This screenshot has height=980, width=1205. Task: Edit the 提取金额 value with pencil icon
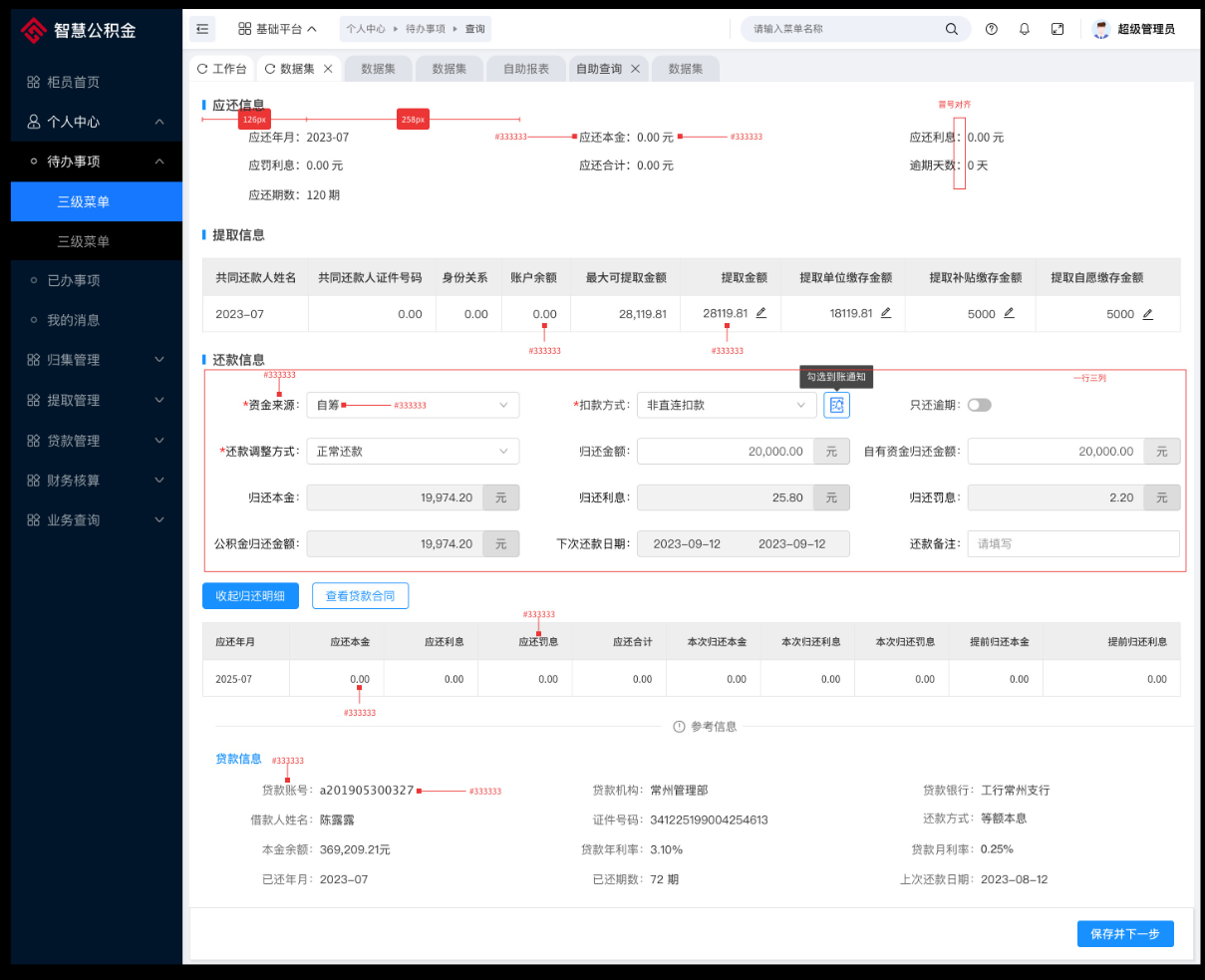(x=761, y=313)
